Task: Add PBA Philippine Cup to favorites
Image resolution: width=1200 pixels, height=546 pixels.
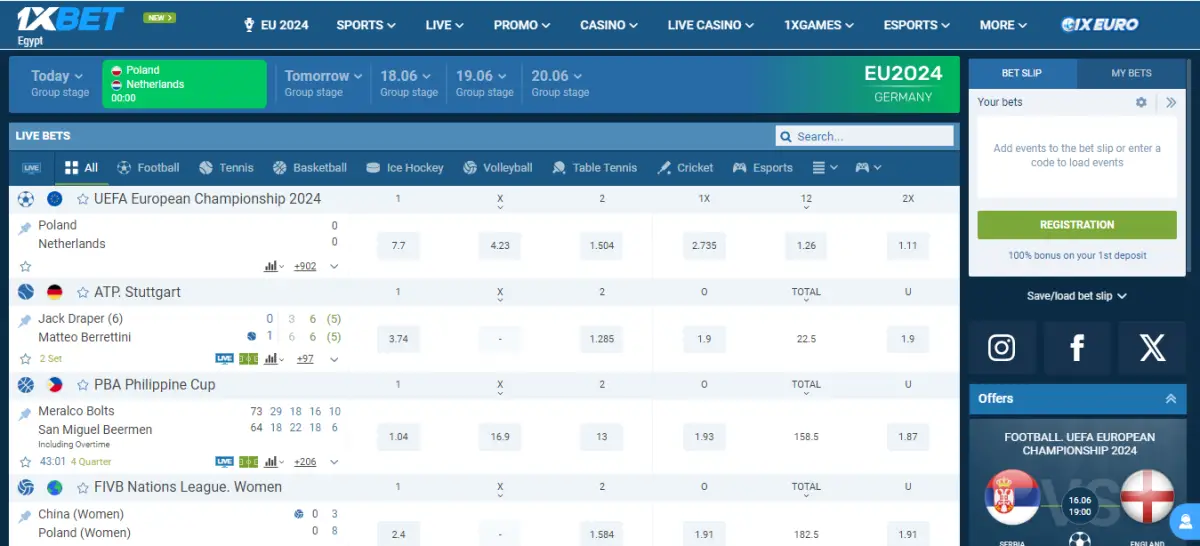Action: (x=83, y=385)
